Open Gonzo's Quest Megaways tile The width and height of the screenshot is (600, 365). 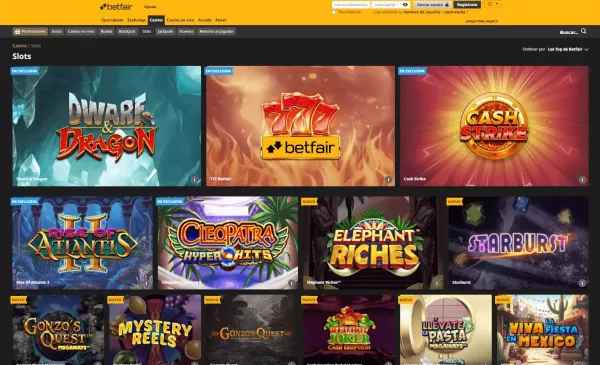58,330
